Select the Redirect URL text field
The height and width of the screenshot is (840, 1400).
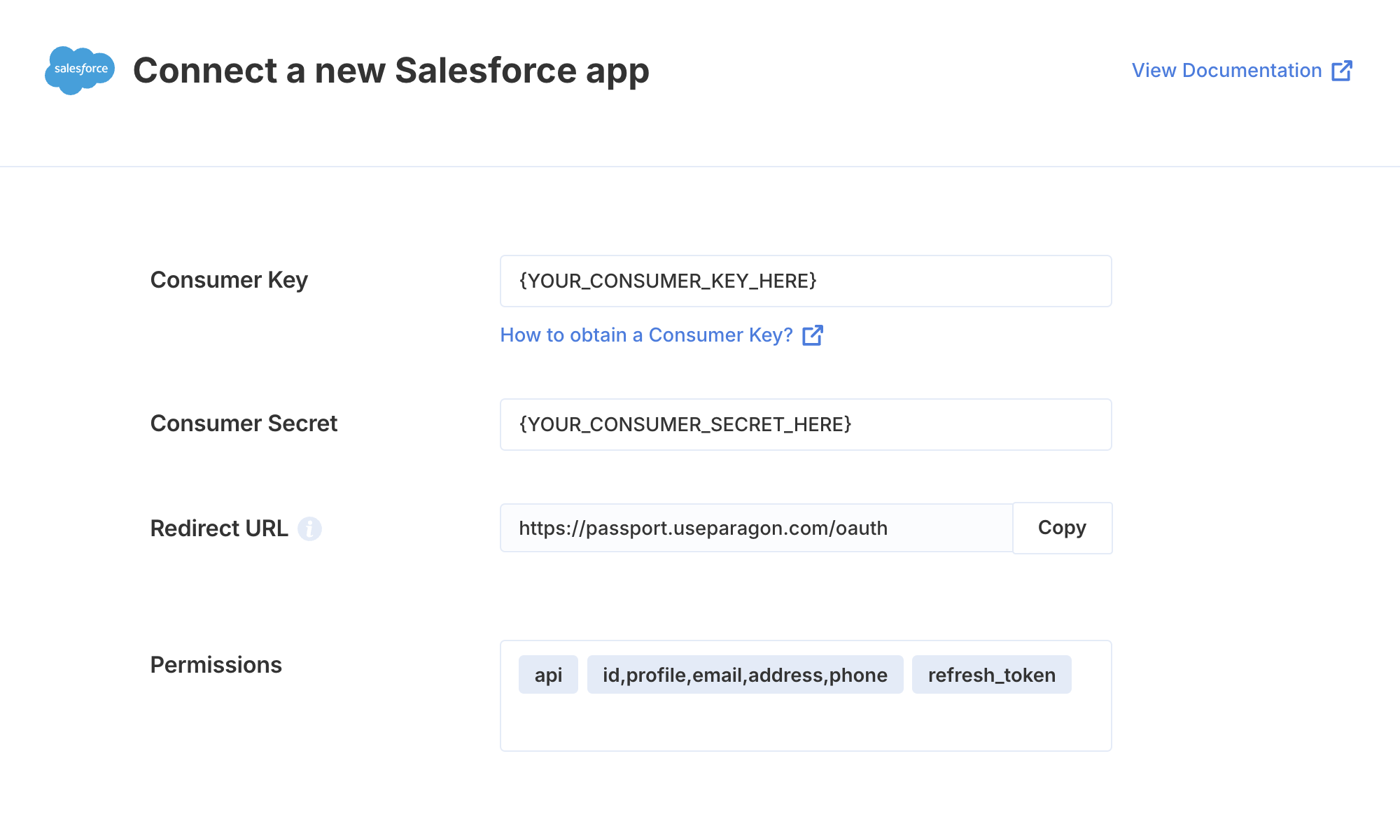(x=756, y=528)
